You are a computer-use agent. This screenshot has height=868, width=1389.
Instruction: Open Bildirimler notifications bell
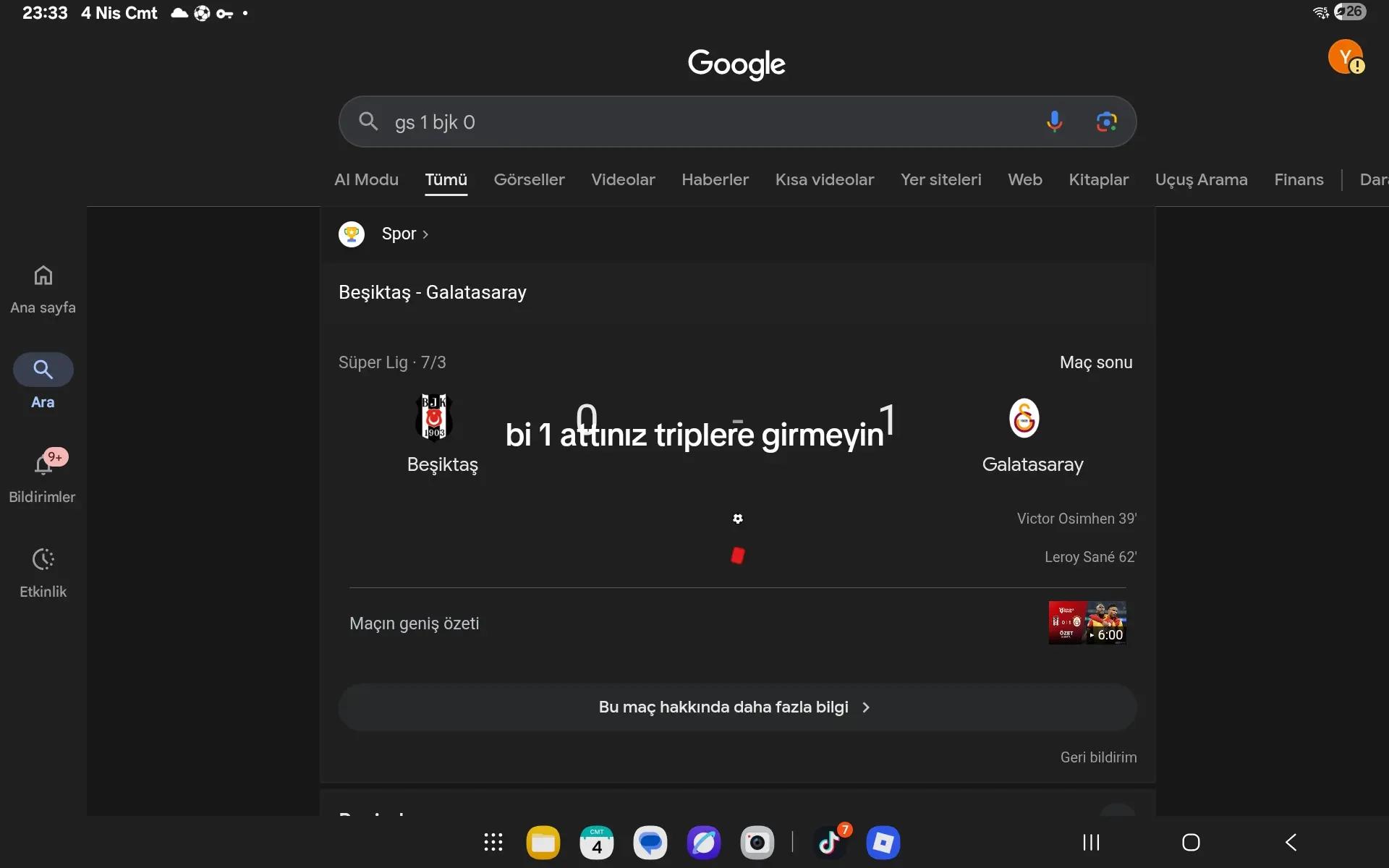[x=43, y=477]
